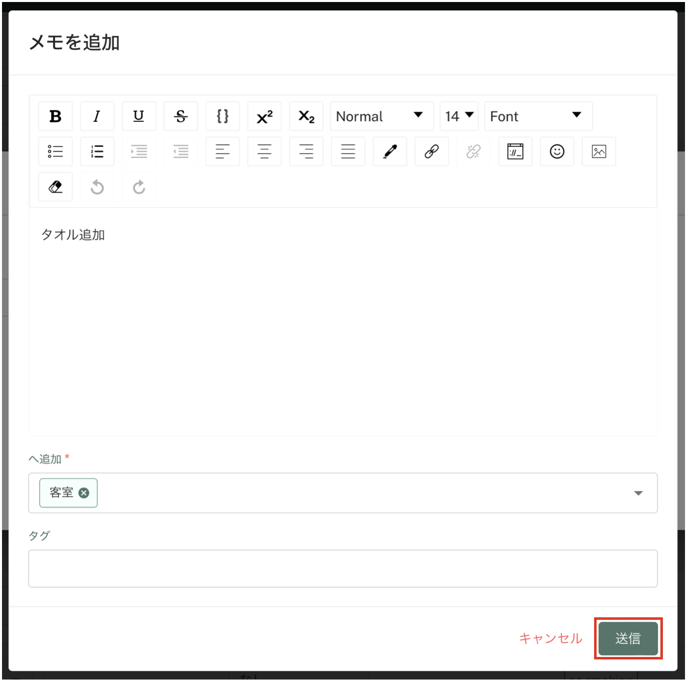Click the キャンセル link
Viewport: 688px width, 680px height.
[x=550, y=638]
